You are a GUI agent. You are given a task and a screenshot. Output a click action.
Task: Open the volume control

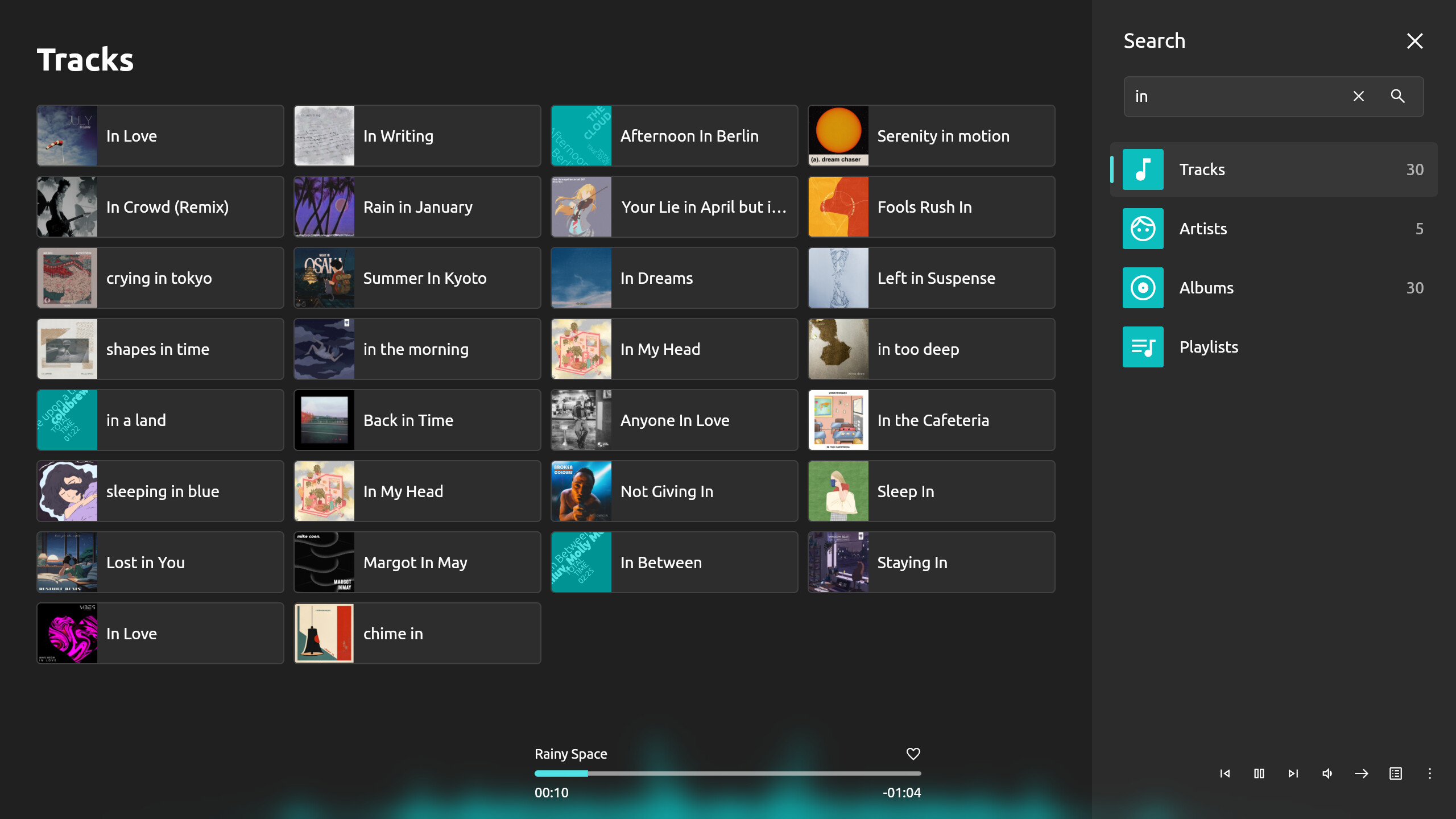(x=1327, y=773)
